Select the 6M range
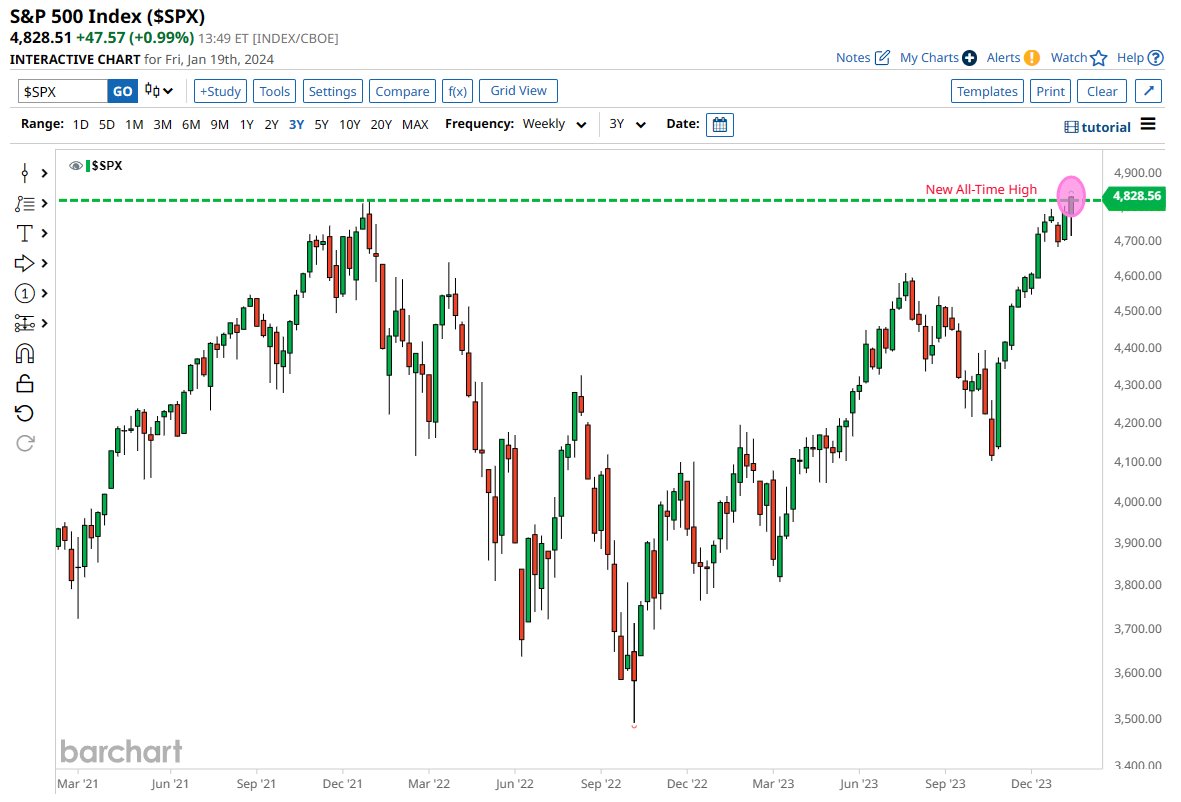The image size is (1181, 802). [191, 124]
